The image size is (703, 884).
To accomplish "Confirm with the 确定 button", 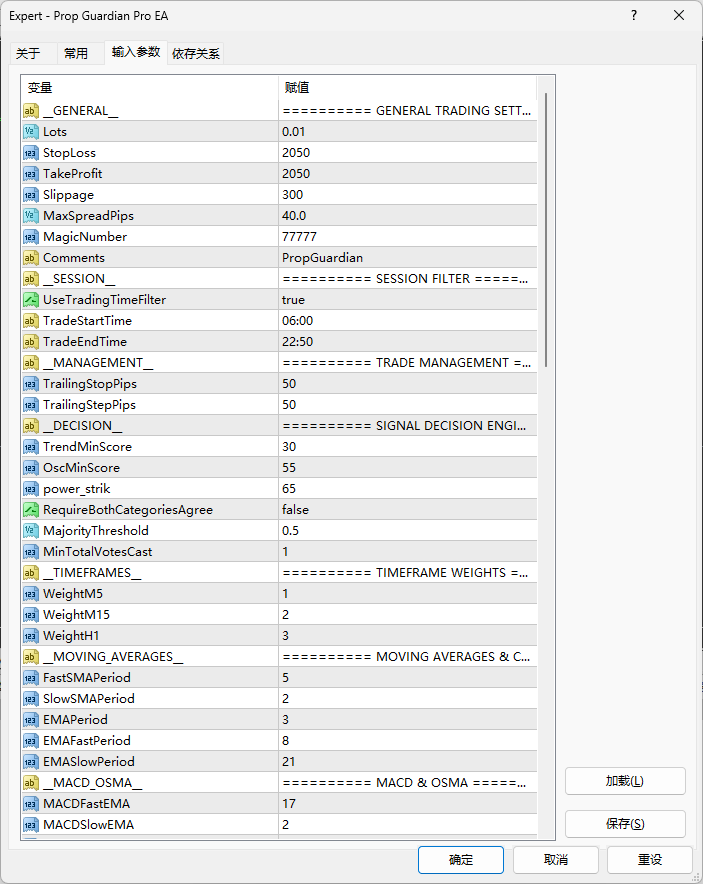I will (x=461, y=859).
